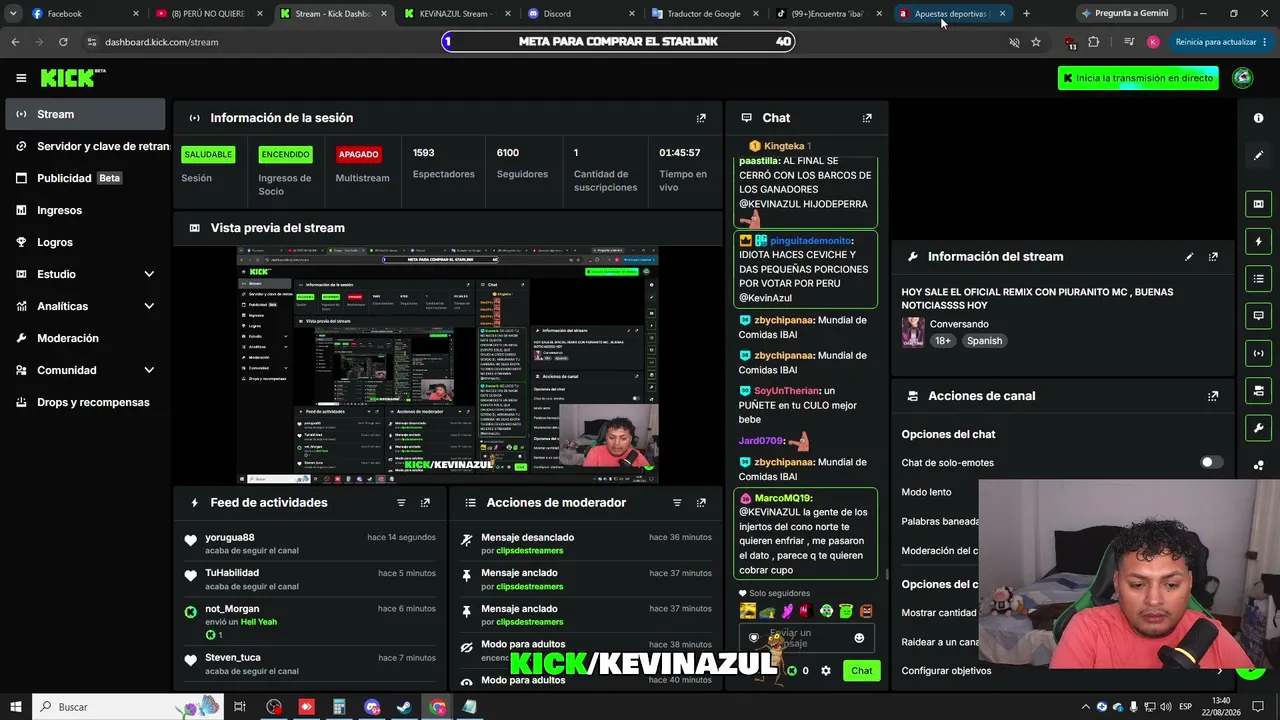Viewport: 1280px width, 720px height.
Task: Expand the Analíticas sidebar section
Action: click(149, 306)
